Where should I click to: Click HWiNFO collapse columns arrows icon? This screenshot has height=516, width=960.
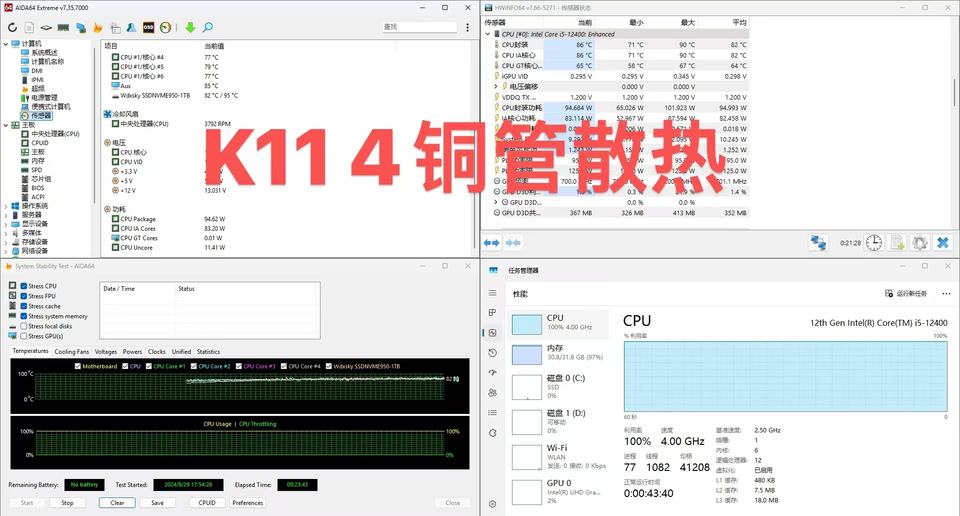[513, 243]
